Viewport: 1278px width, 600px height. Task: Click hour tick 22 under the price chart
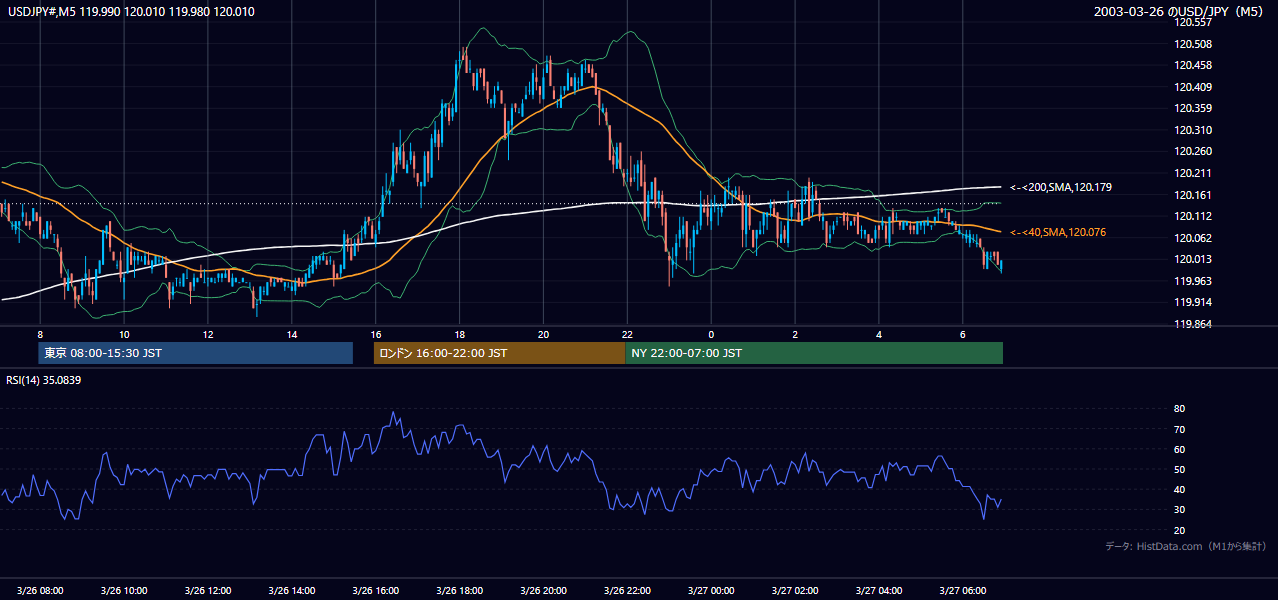click(x=627, y=334)
